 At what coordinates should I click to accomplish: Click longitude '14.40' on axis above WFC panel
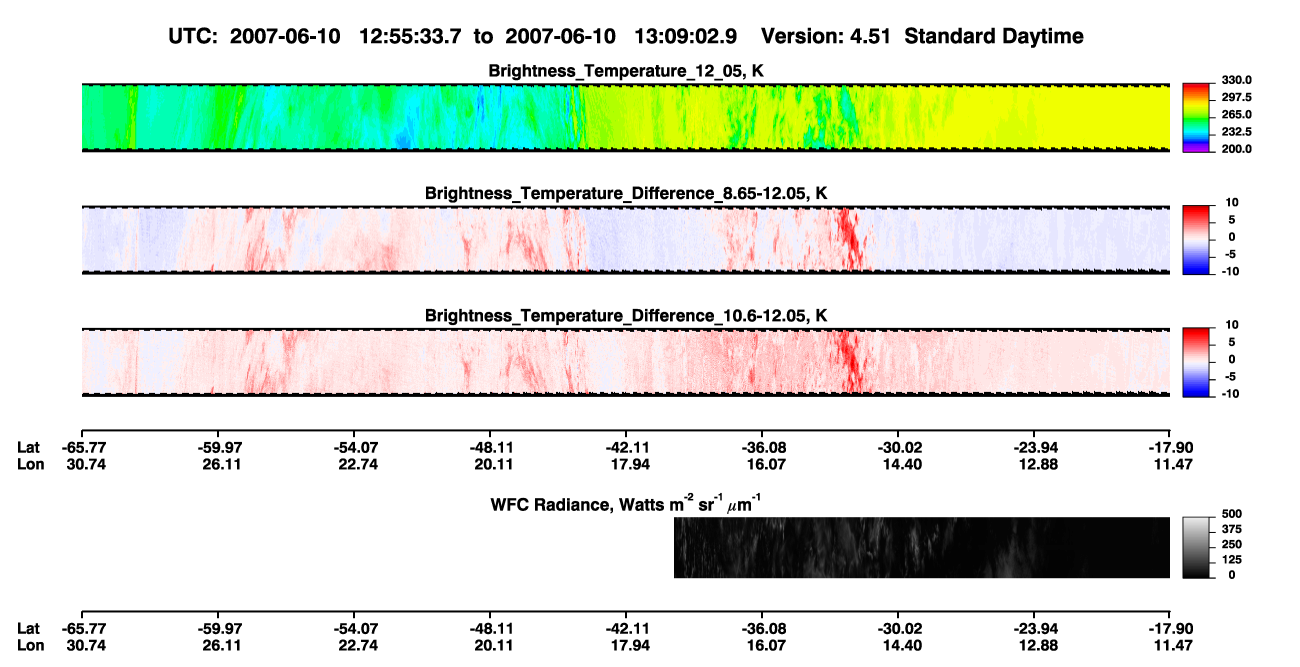(x=901, y=464)
